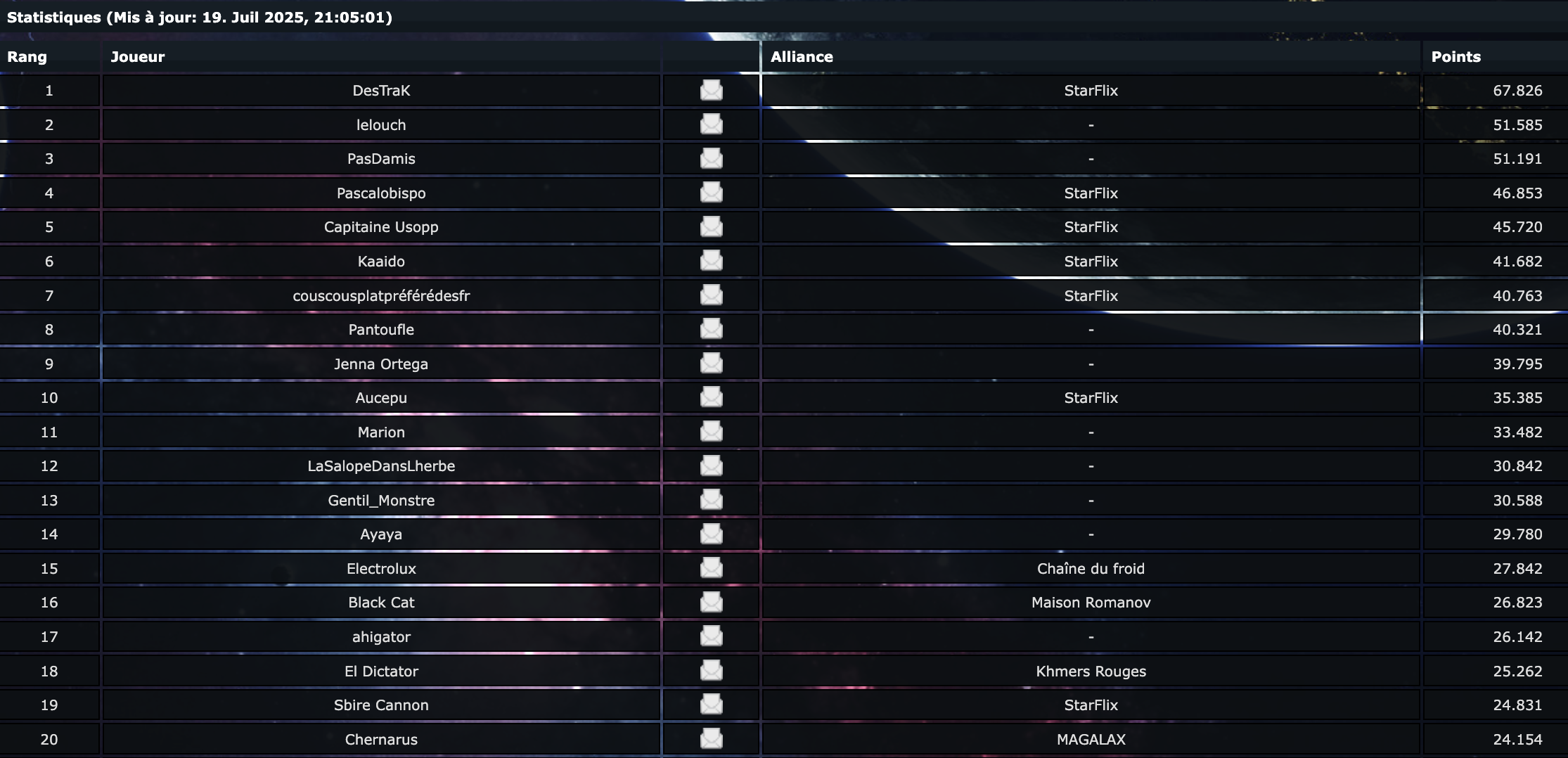Click the Rang column header
The width and height of the screenshot is (1568, 758).
coord(27,57)
